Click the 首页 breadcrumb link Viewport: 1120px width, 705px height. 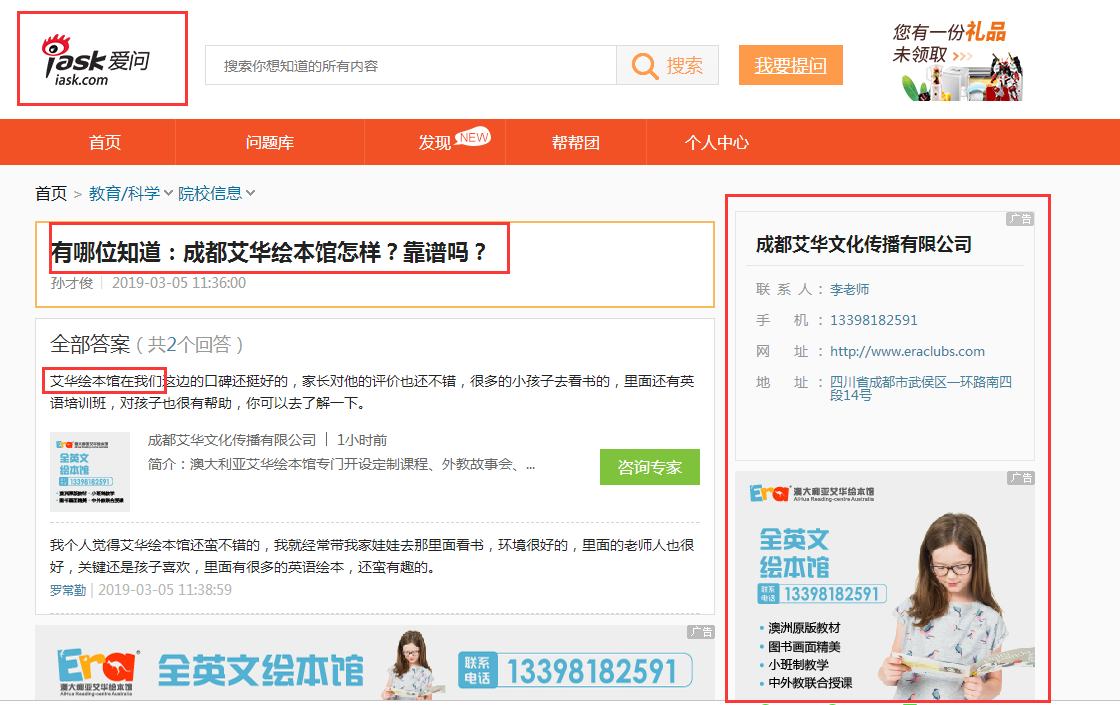pyautogui.click(x=51, y=194)
